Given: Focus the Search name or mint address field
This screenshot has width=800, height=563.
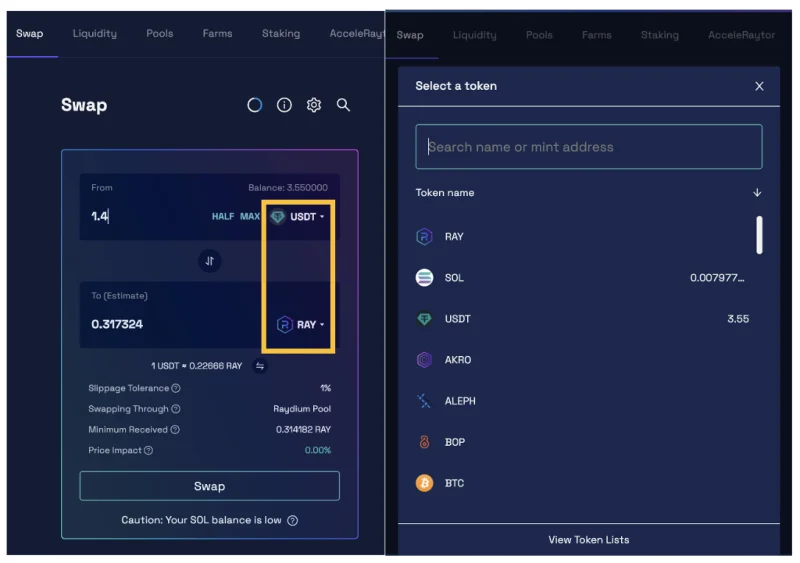Looking at the screenshot, I should tap(589, 147).
